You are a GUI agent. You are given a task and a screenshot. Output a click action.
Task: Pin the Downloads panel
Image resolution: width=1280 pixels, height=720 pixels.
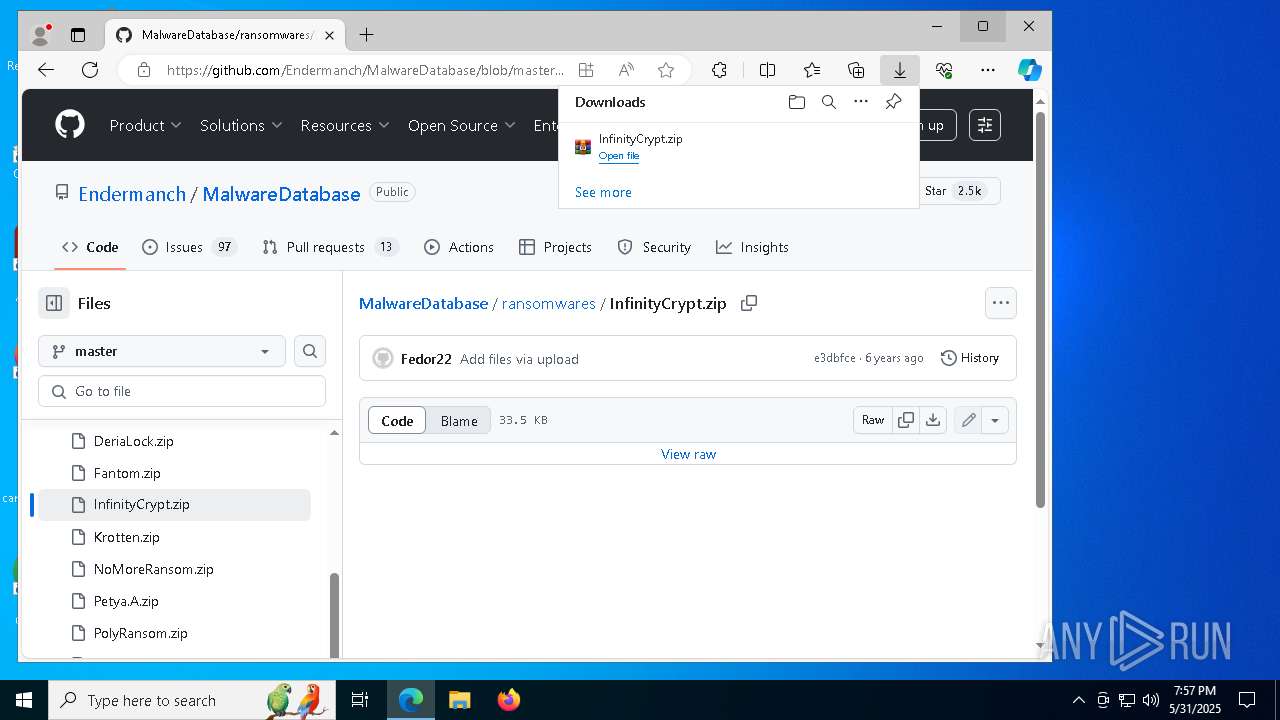coord(893,102)
